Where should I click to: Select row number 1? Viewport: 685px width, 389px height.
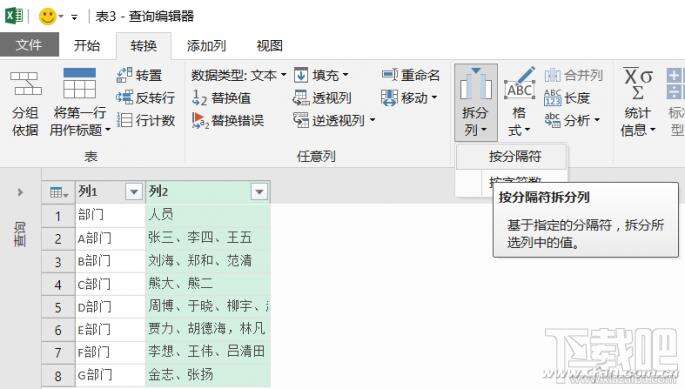[x=59, y=215]
